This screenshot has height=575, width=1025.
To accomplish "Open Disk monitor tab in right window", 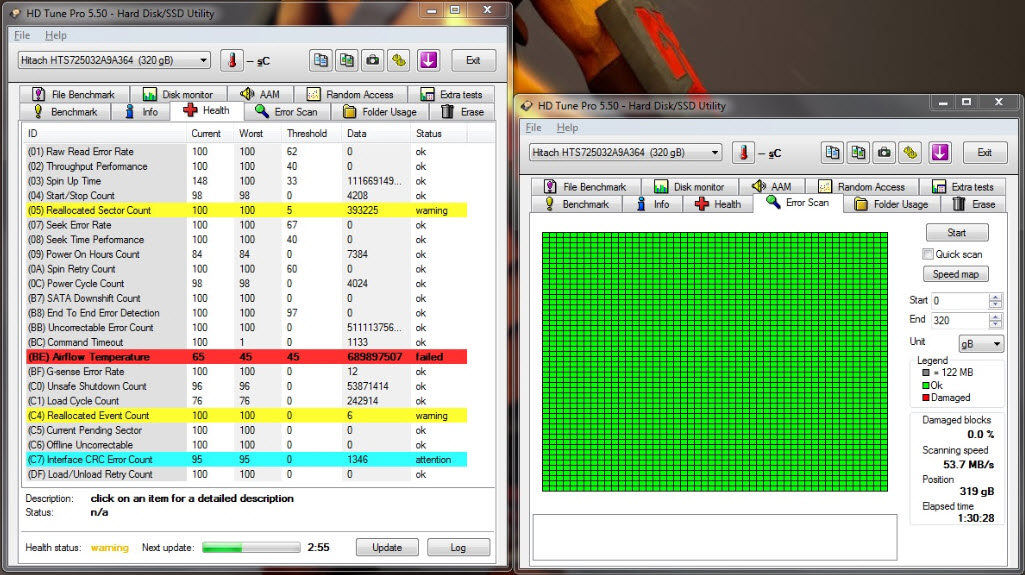I will coord(690,186).
